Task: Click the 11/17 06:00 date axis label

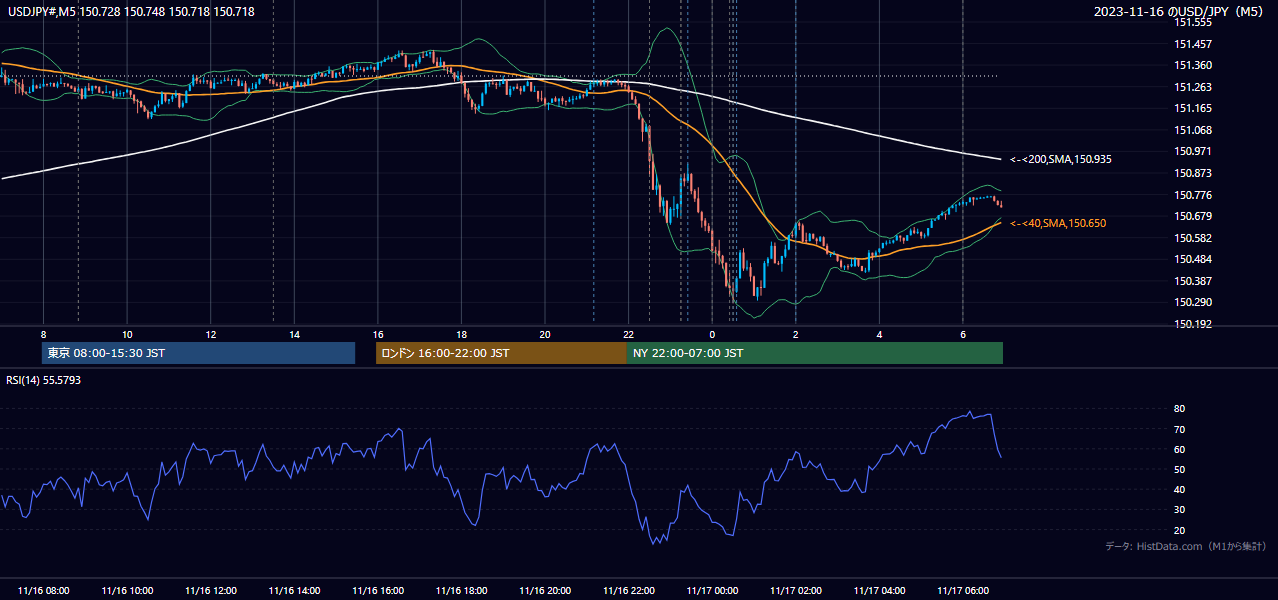Action: click(963, 590)
